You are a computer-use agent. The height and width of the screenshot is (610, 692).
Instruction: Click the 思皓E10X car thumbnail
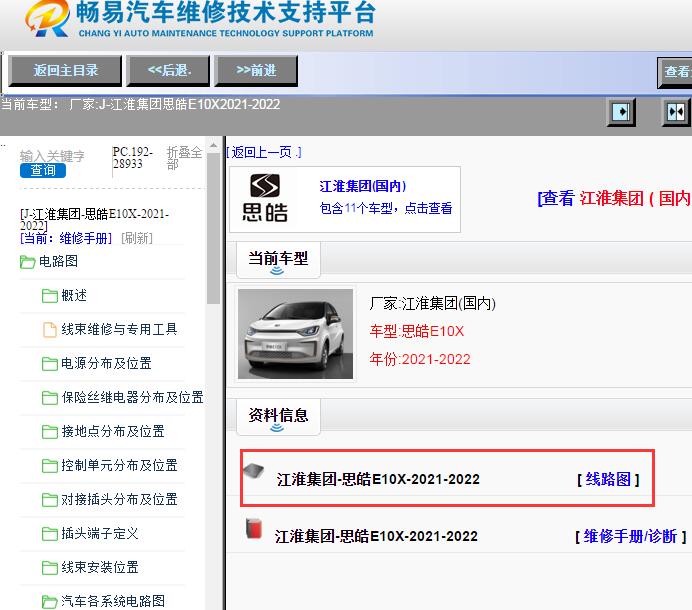295,334
